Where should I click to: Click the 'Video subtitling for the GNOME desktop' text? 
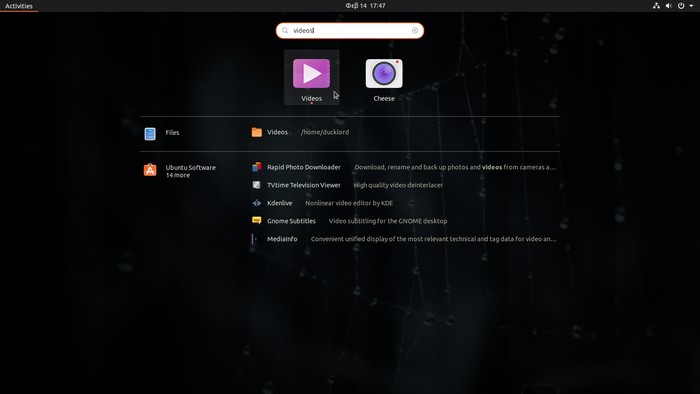click(x=388, y=221)
